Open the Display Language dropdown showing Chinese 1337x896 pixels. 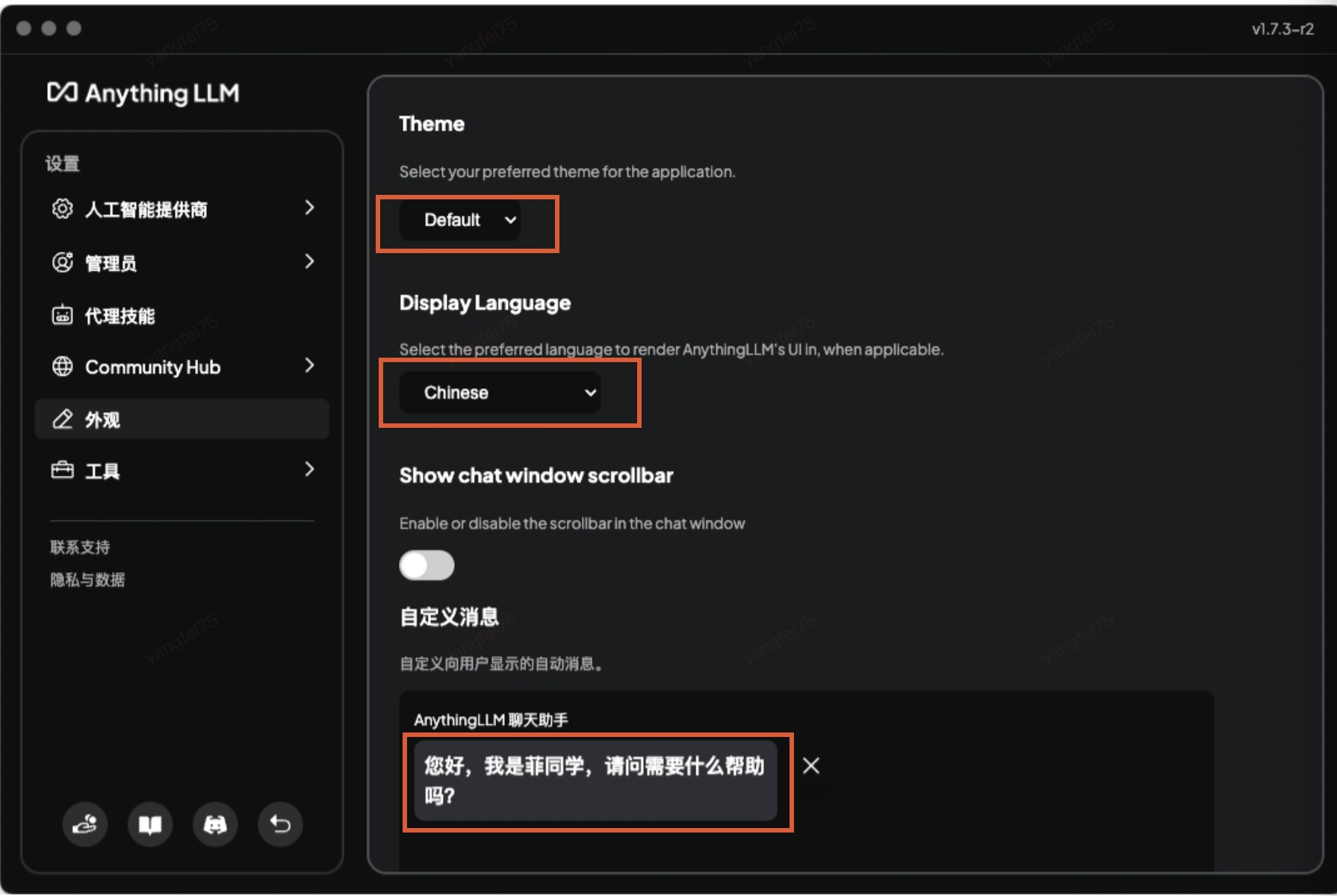[499, 392]
